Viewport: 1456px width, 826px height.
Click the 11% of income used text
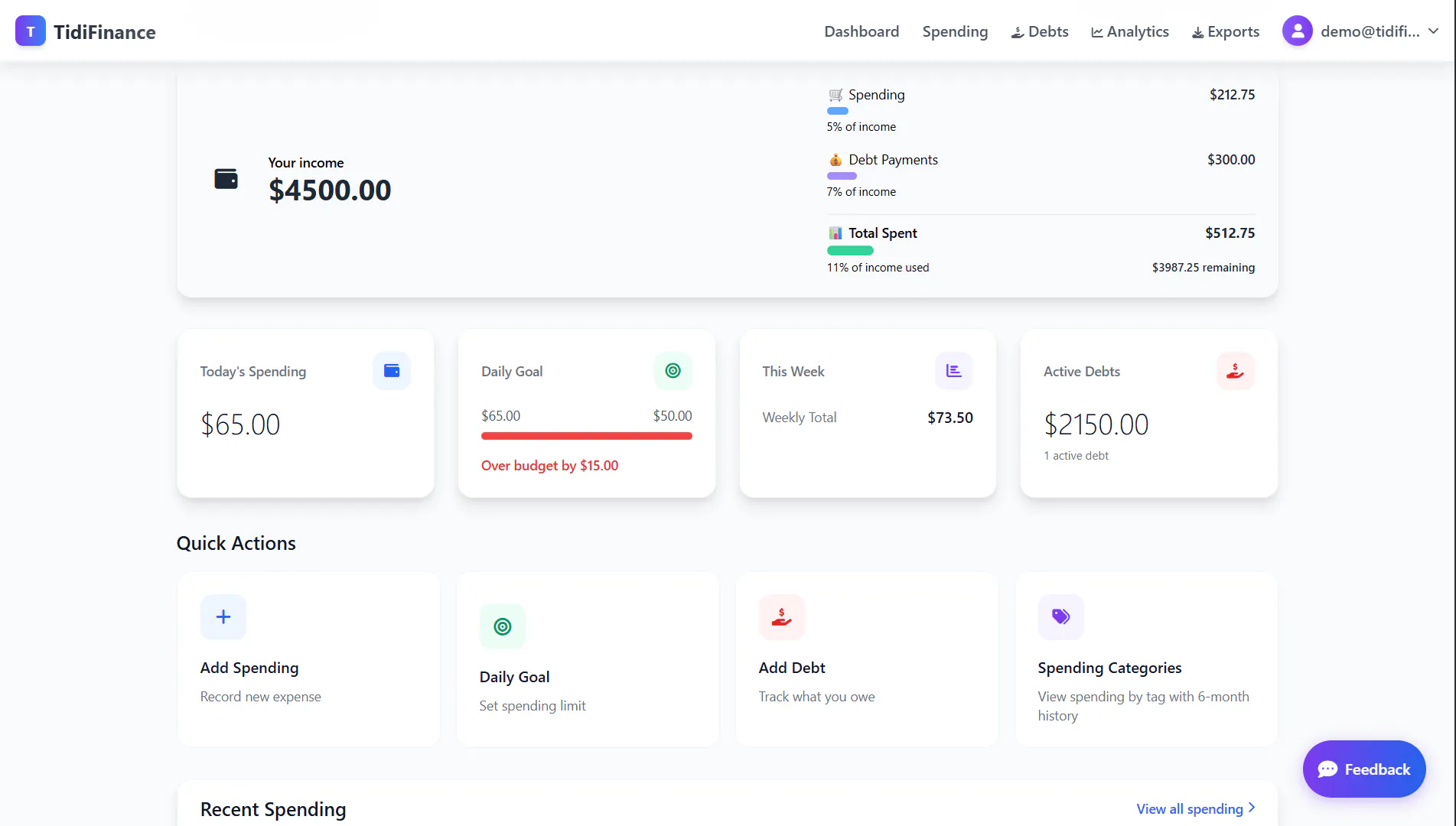[x=878, y=268]
